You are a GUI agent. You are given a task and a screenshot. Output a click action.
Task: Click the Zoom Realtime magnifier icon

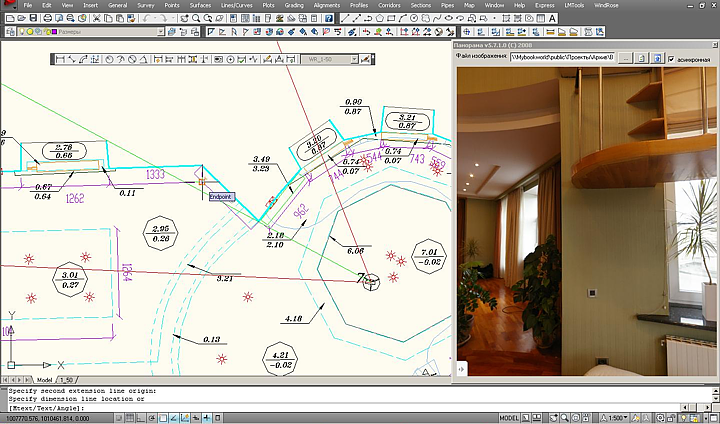tap(196, 18)
